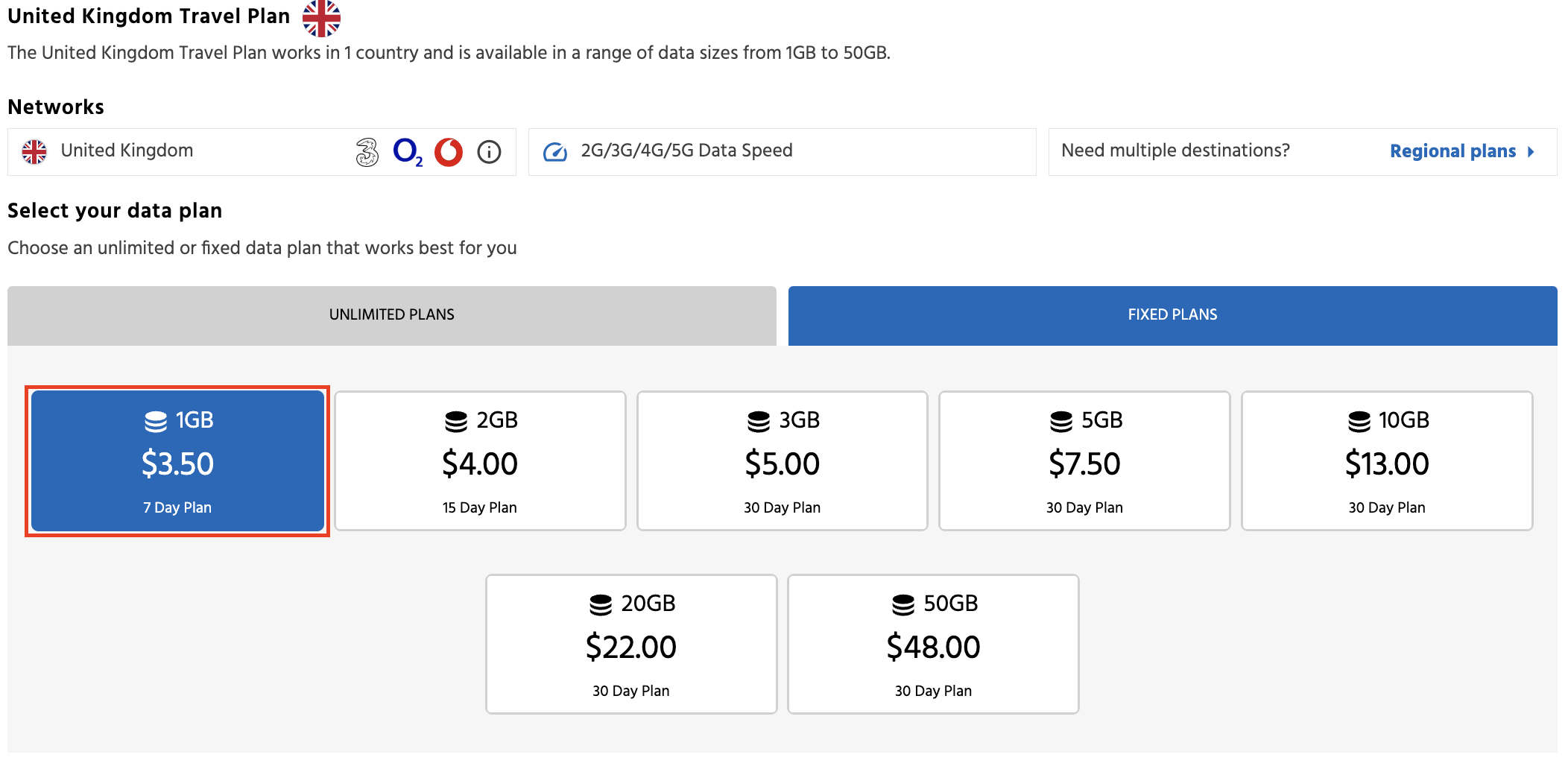Image resolution: width=1568 pixels, height=766 pixels.
Task: Click the O2 network logo
Action: pos(408,152)
